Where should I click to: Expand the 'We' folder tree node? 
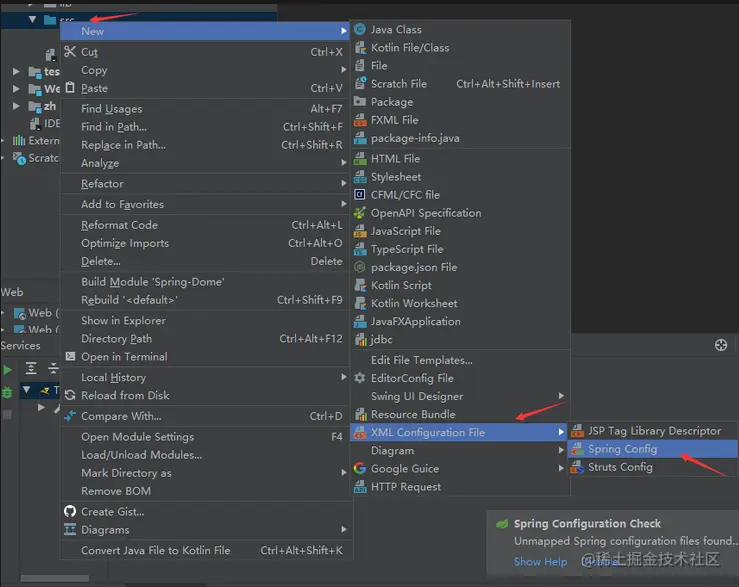(x=16, y=89)
